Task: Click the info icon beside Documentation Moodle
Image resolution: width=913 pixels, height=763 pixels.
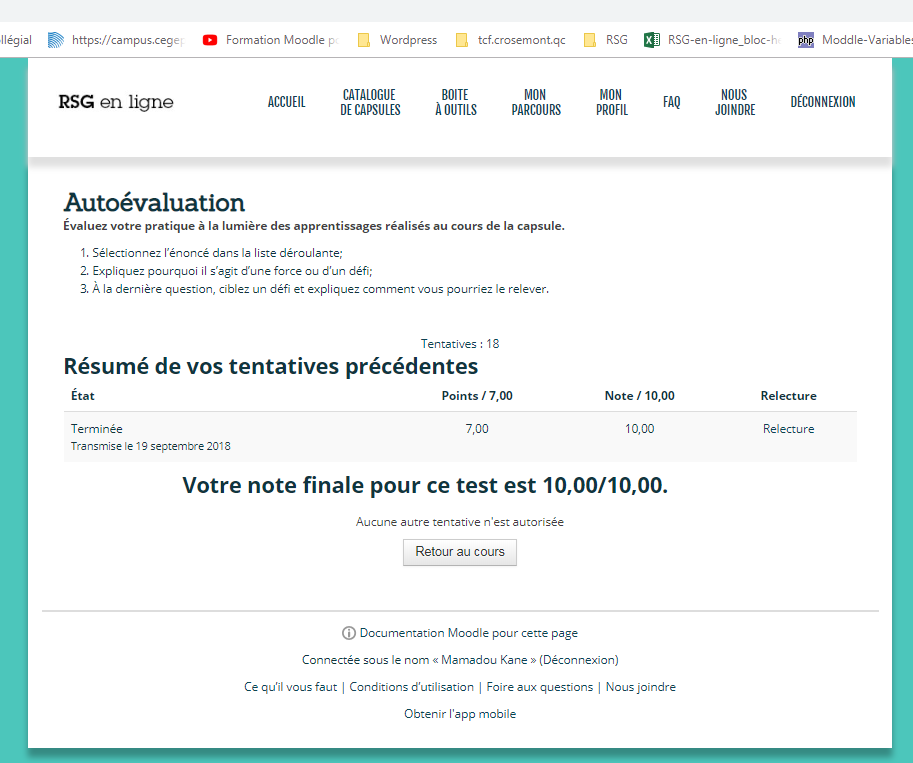Action: 349,633
